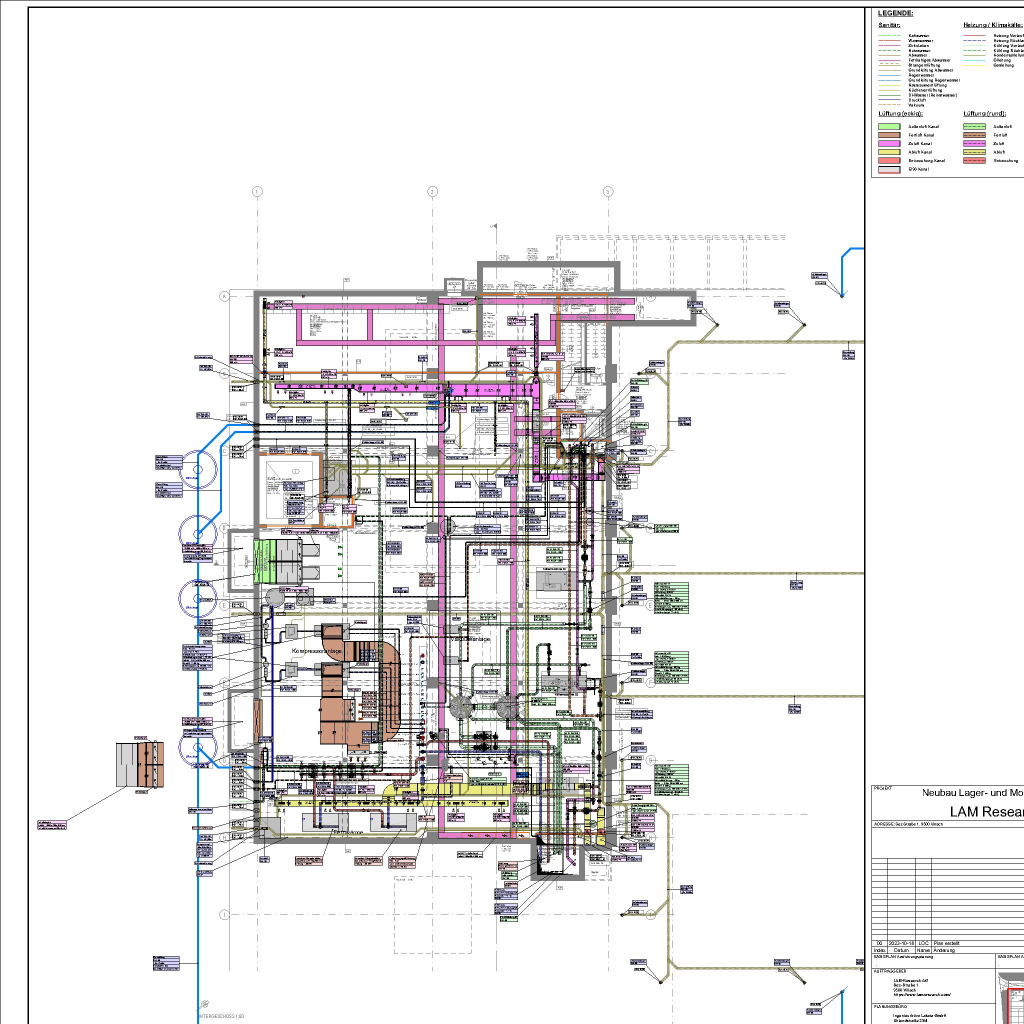Click grid axis bubble 3 at top

pos(607,191)
